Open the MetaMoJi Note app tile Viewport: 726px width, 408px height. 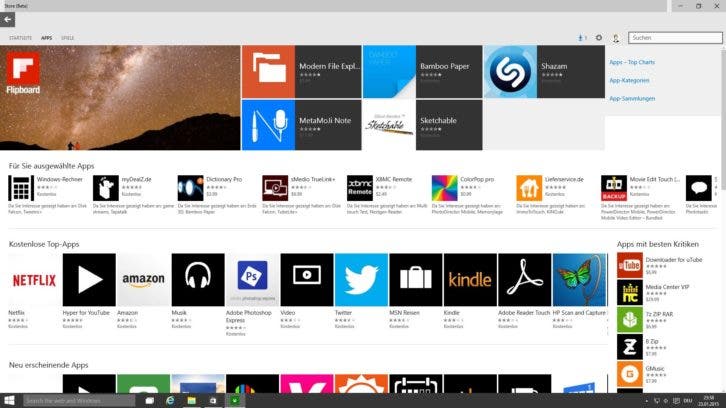pos(301,125)
